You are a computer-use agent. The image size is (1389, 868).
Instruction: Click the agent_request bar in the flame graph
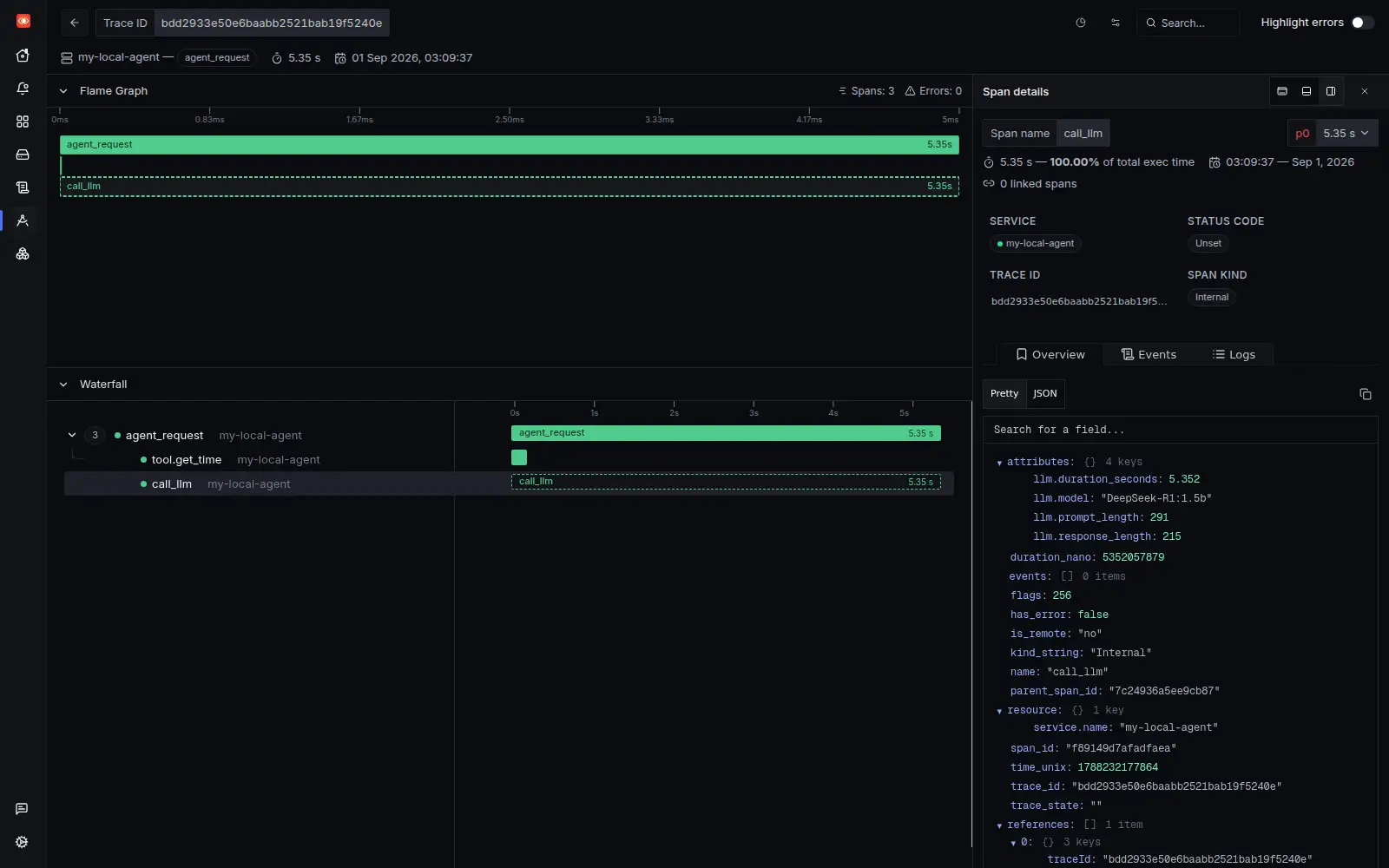click(510, 145)
